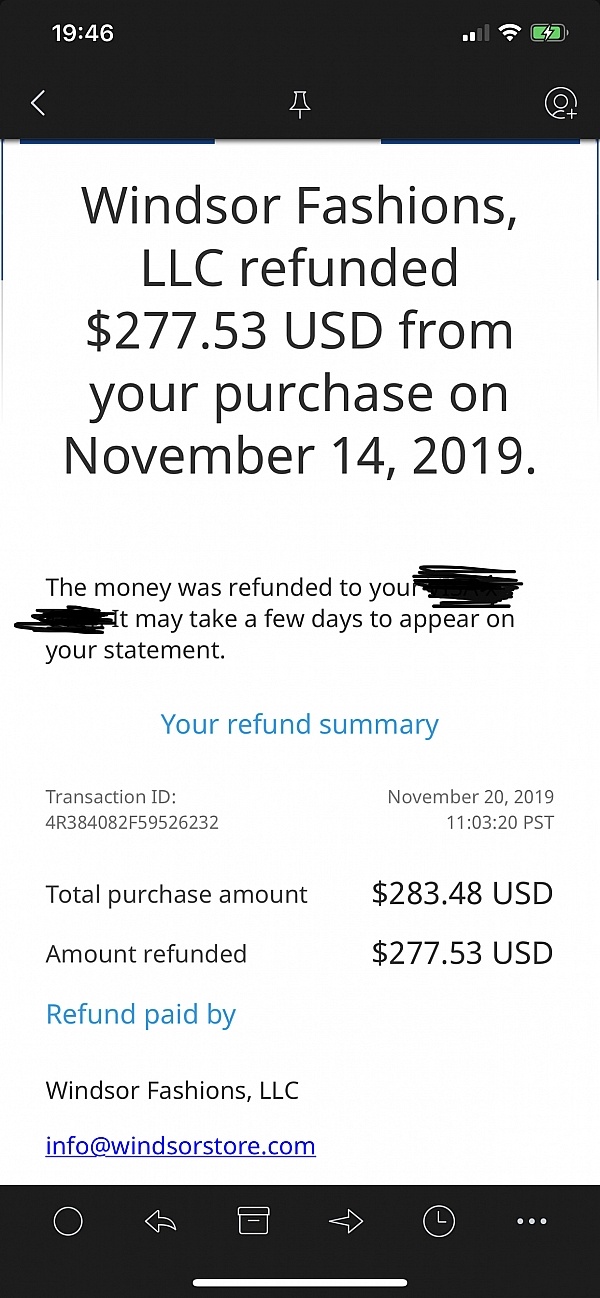
Task: Tap the Amount refunded $277.53 USD value
Action: [x=462, y=953]
